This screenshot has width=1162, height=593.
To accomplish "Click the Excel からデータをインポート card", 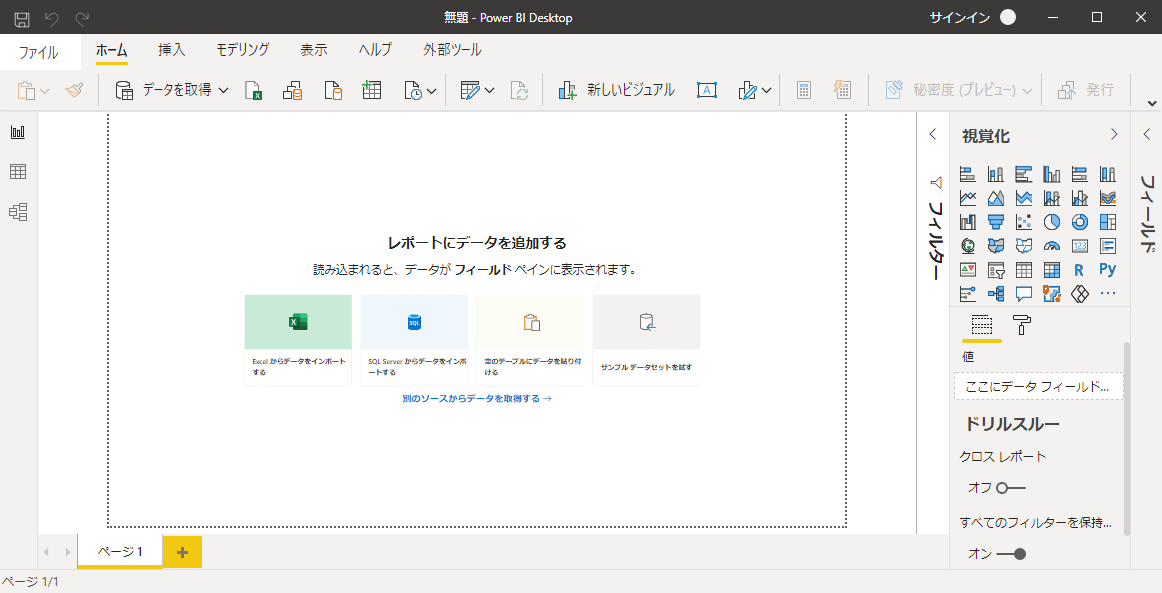I will tap(298, 340).
